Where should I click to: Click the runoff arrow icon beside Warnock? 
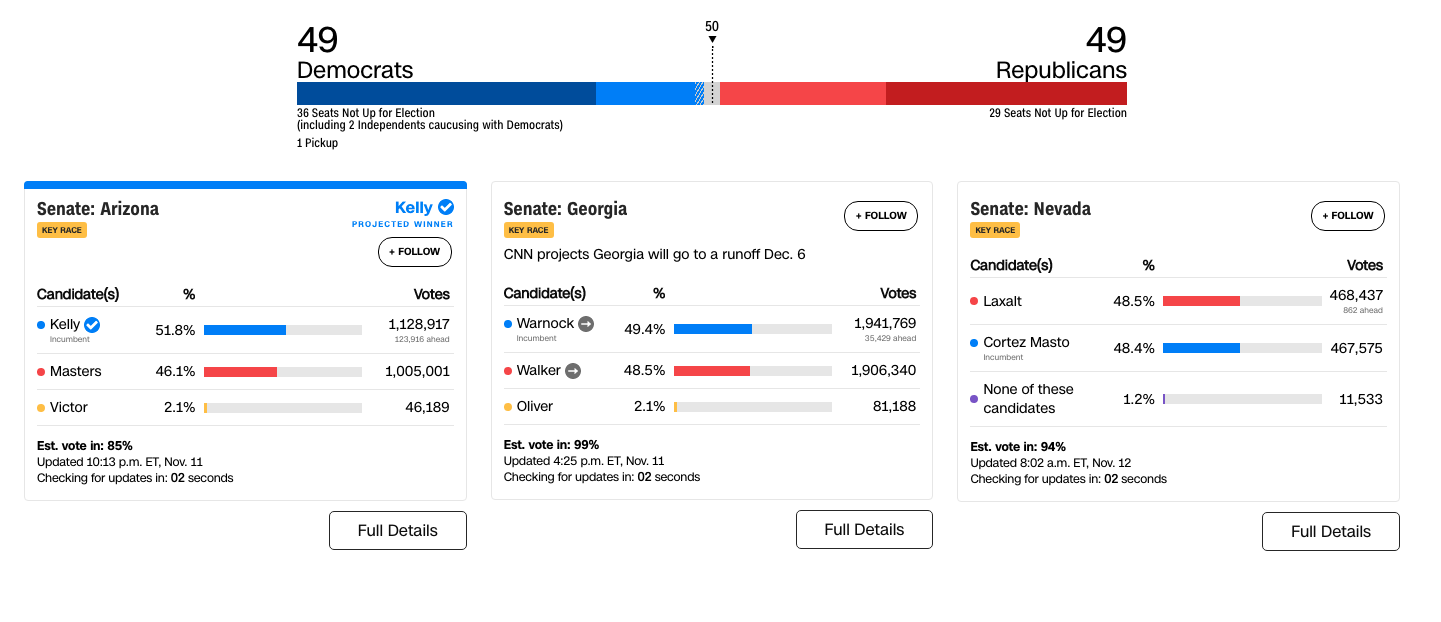coord(586,323)
